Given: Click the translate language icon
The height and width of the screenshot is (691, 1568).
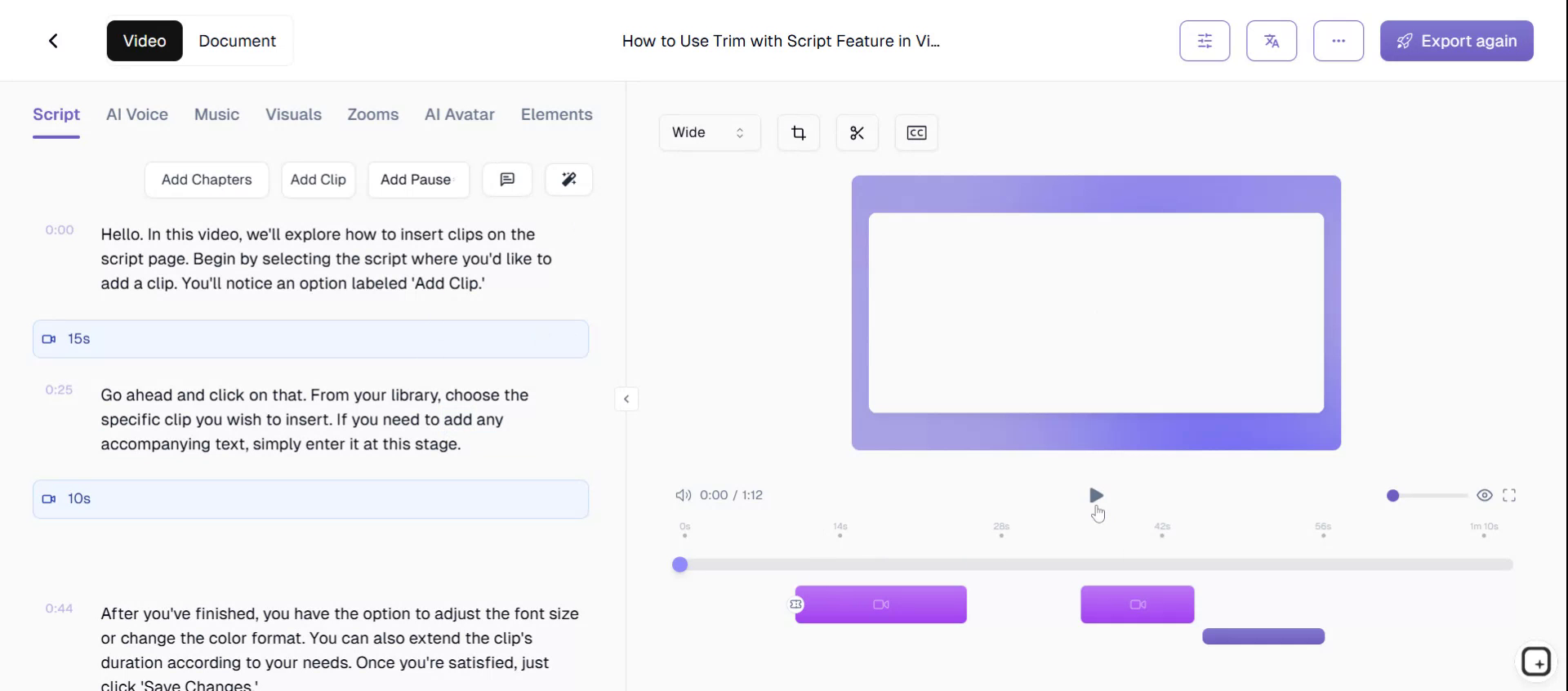Looking at the screenshot, I should [x=1272, y=41].
